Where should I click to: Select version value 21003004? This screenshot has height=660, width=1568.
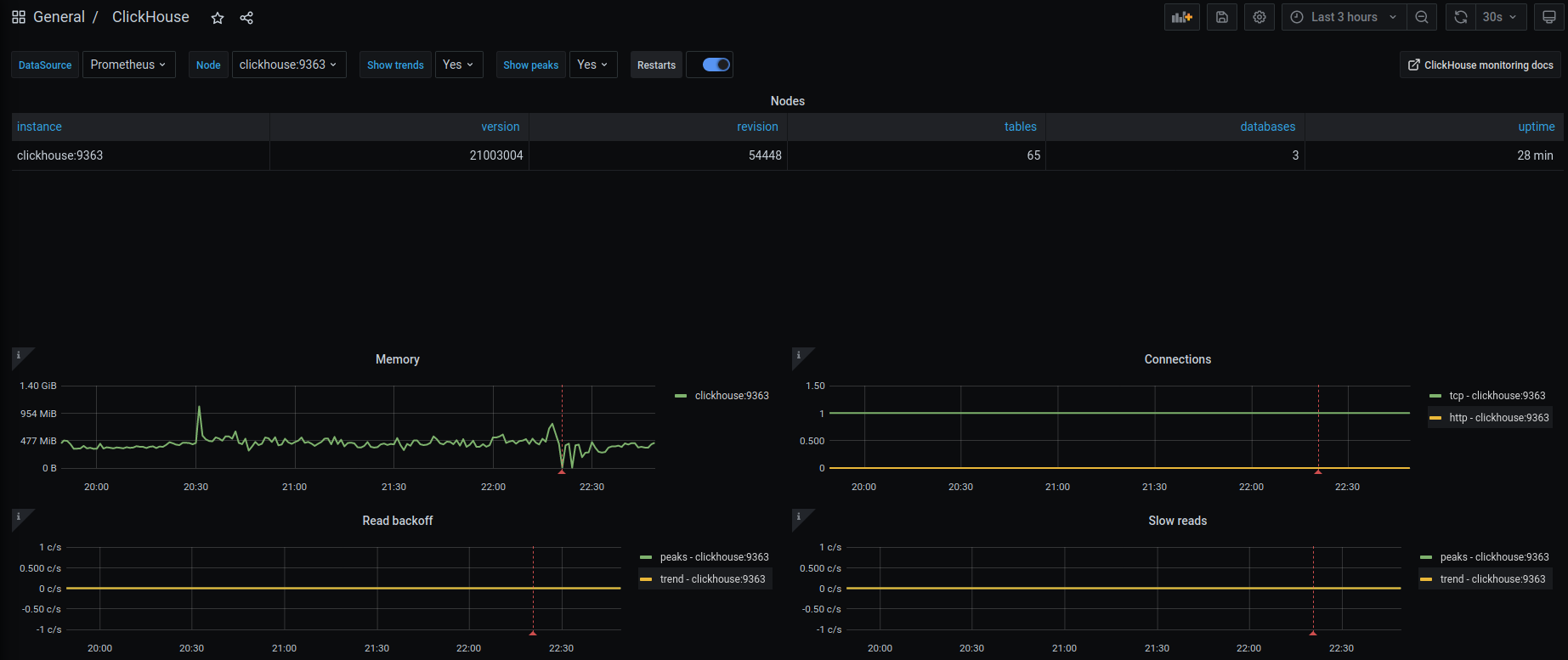click(x=496, y=155)
